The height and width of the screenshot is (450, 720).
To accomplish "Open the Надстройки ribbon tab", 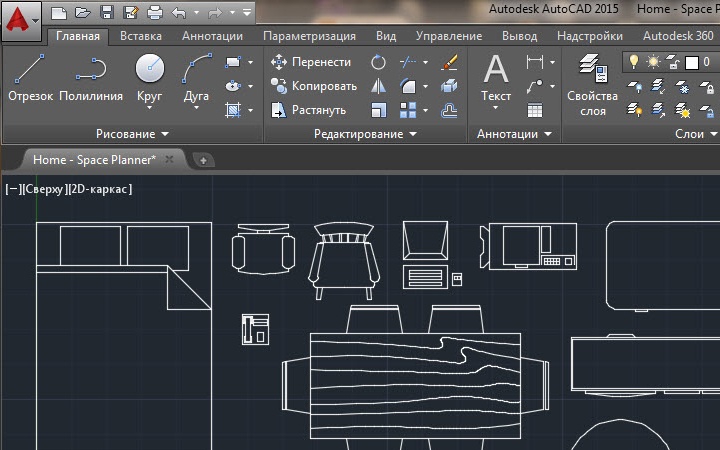I will coord(590,36).
